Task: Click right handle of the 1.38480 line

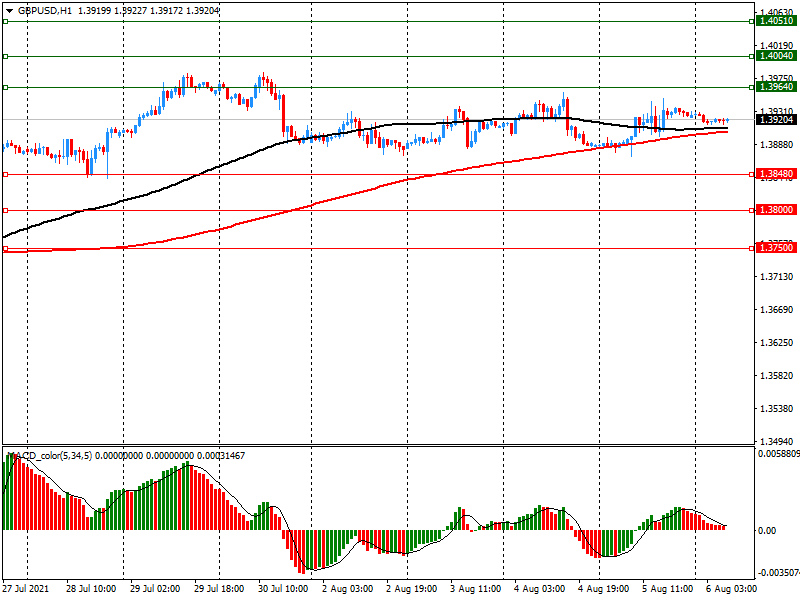Action: click(752, 174)
